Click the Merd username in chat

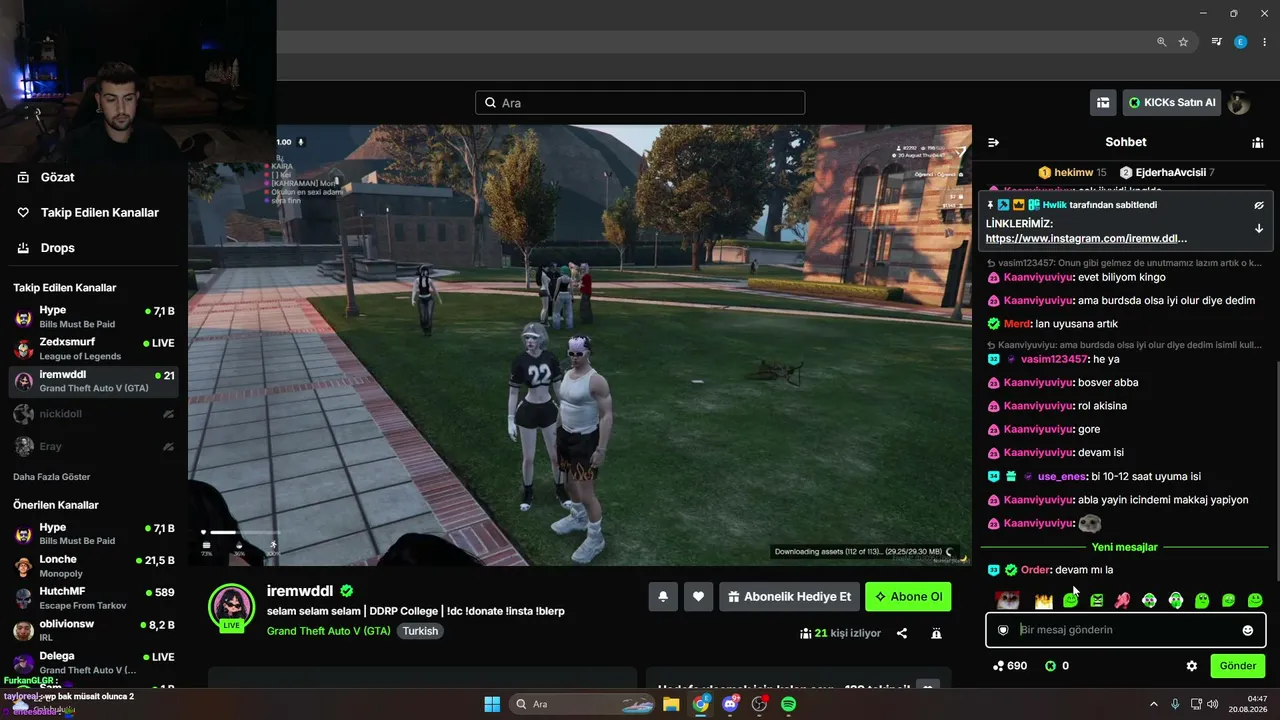(x=1017, y=324)
